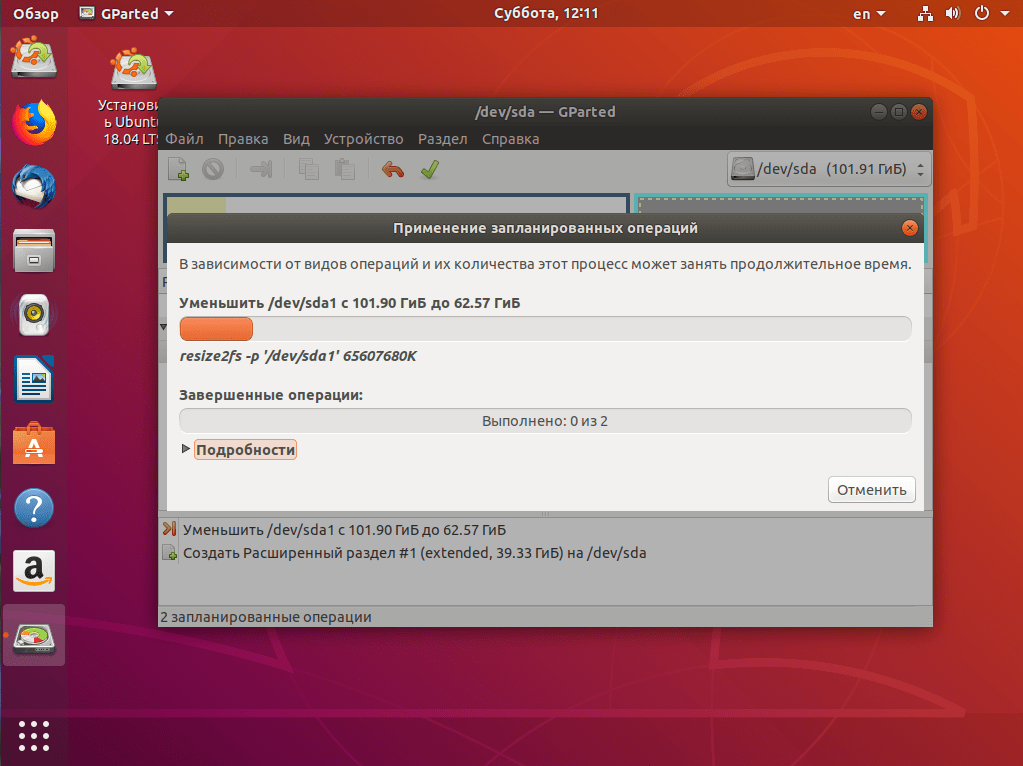Open Thunderbird mail from the dock
The image size is (1023, 766).
click(34, 187)
